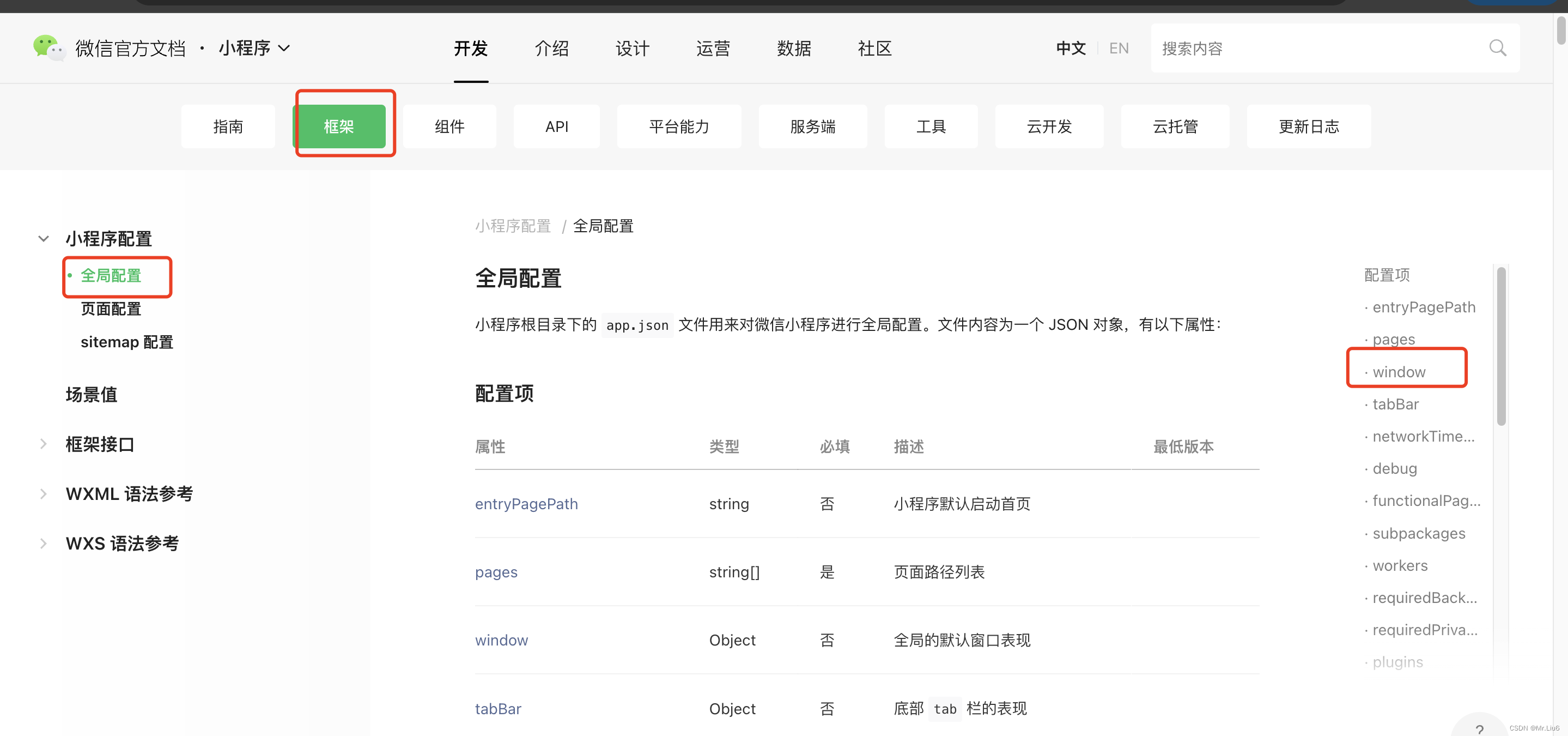Click the right outline panel scrollbar

point(1501,347)
